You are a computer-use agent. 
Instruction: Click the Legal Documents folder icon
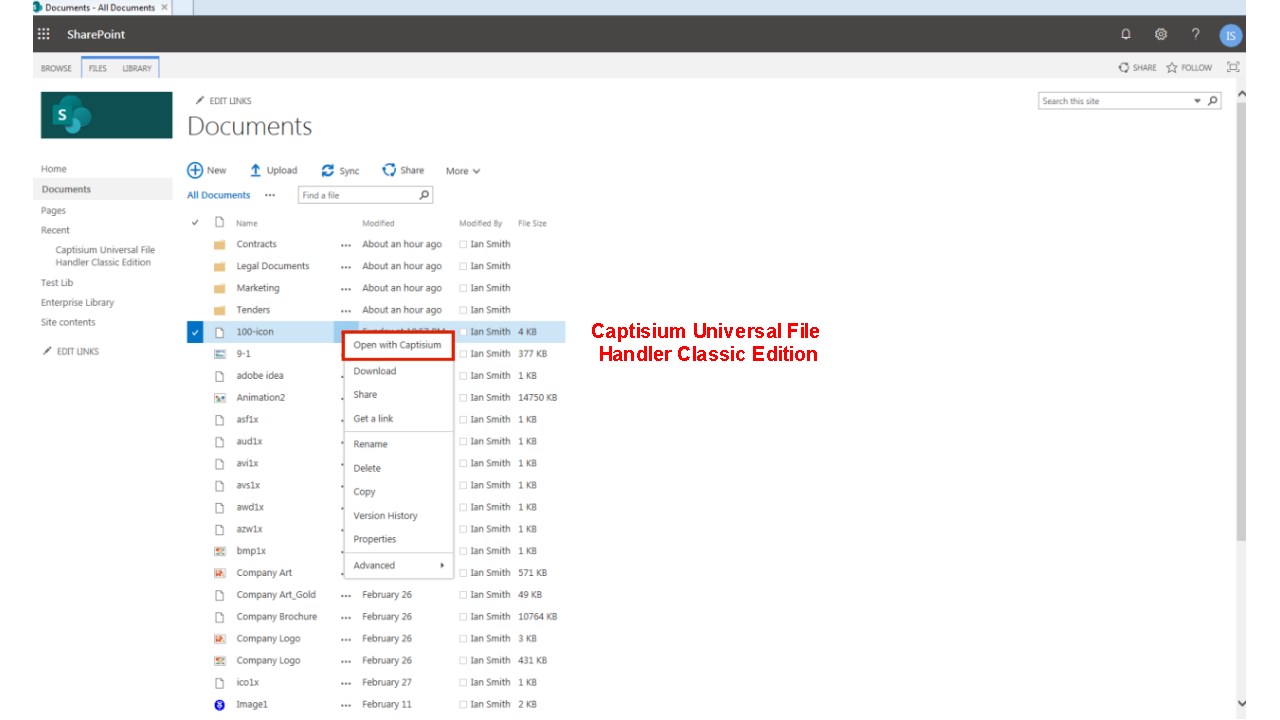point(219,267)
